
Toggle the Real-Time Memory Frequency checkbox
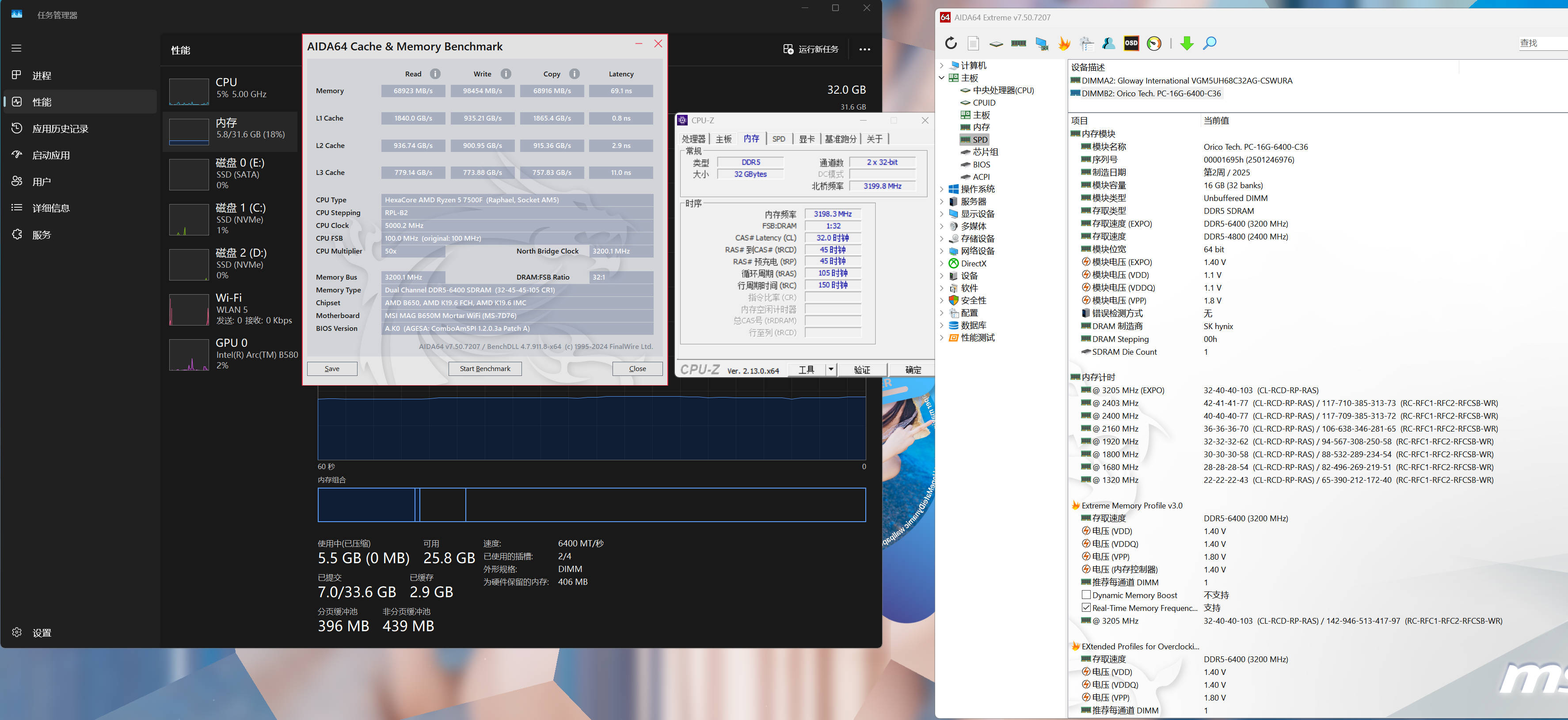[x=1086, y=607]
